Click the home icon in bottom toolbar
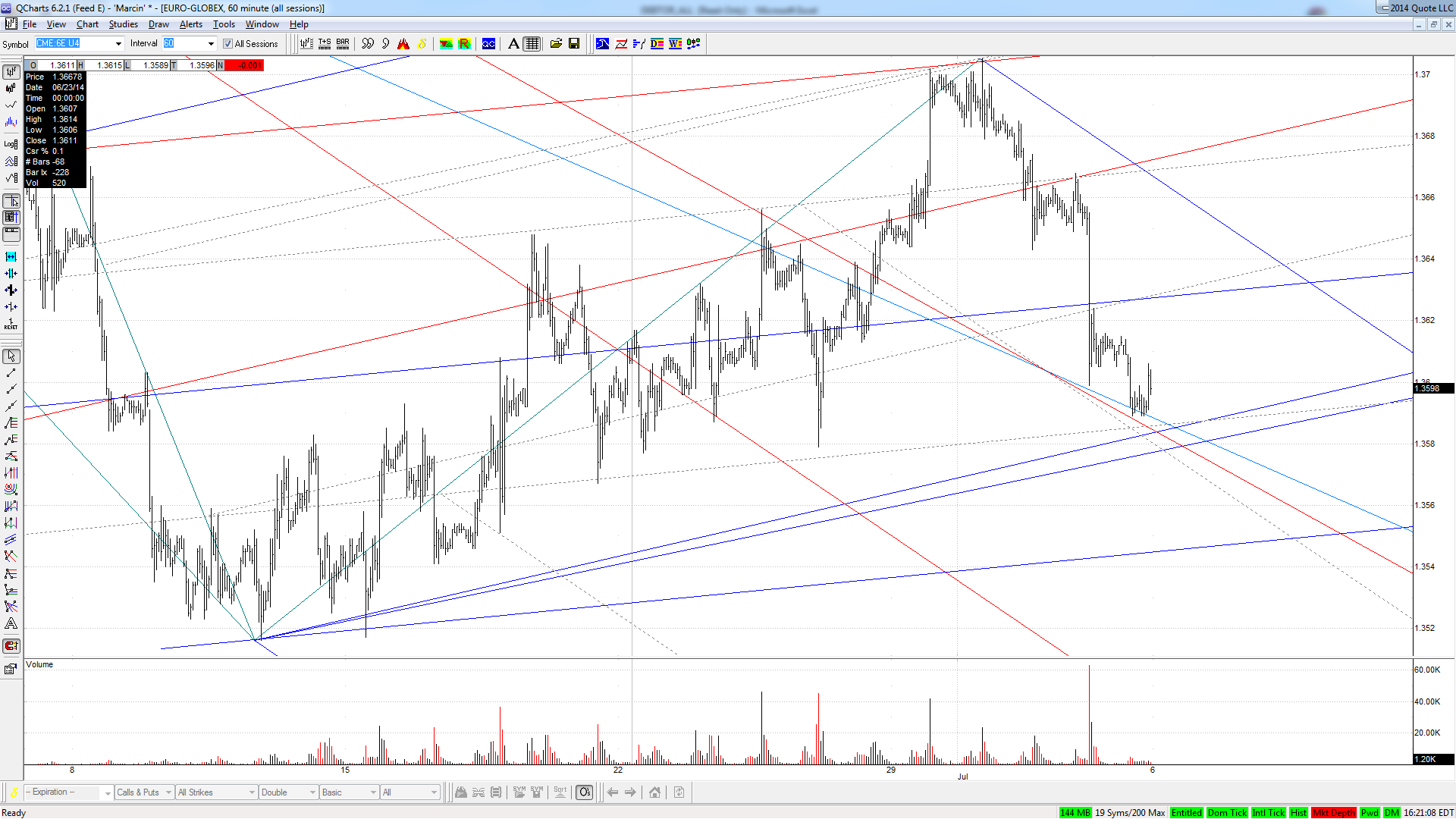This screenshot has width=1456, height=819. (x=655, y=792)
